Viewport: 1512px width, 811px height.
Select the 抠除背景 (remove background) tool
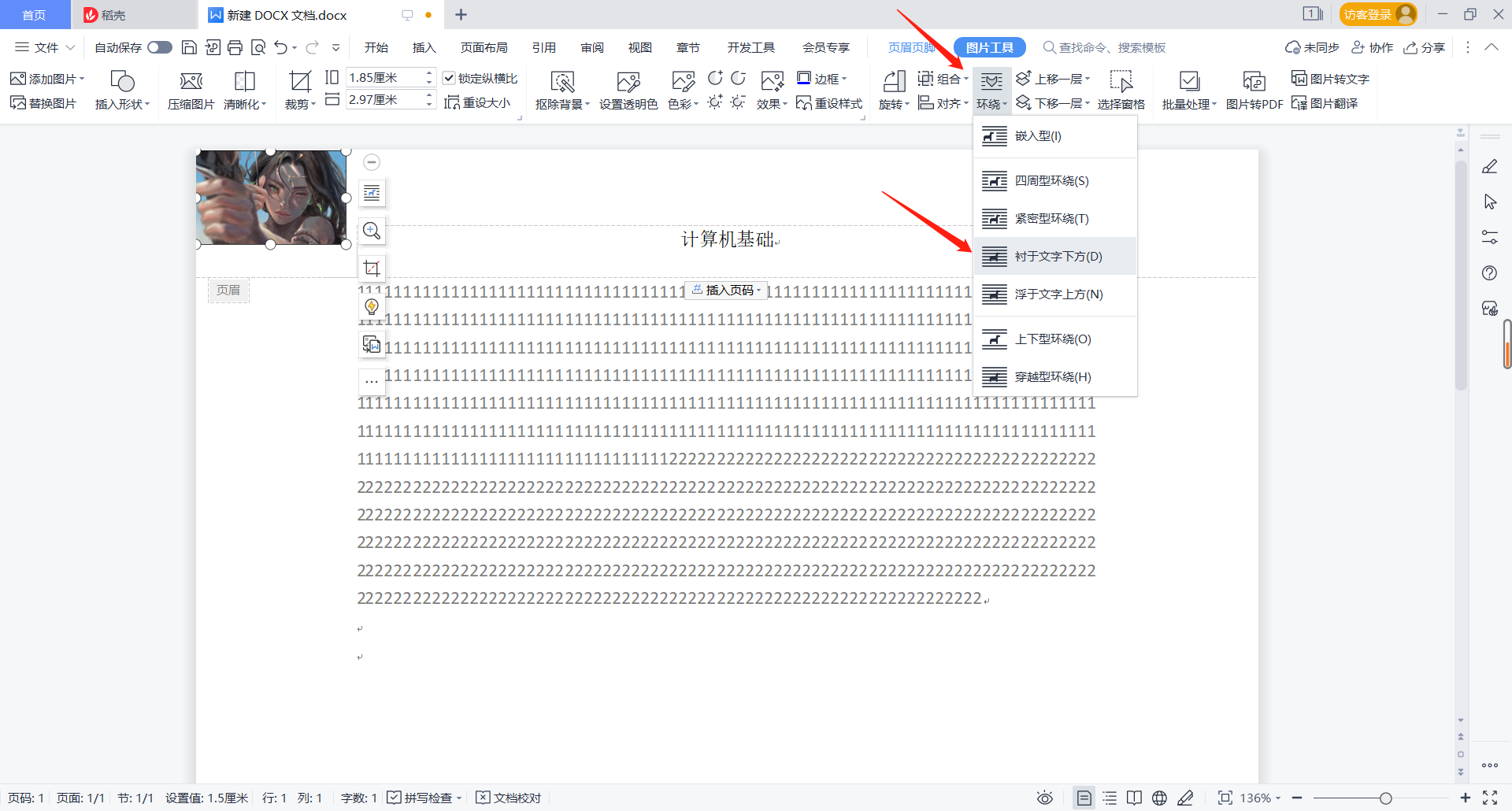[562, 89]
